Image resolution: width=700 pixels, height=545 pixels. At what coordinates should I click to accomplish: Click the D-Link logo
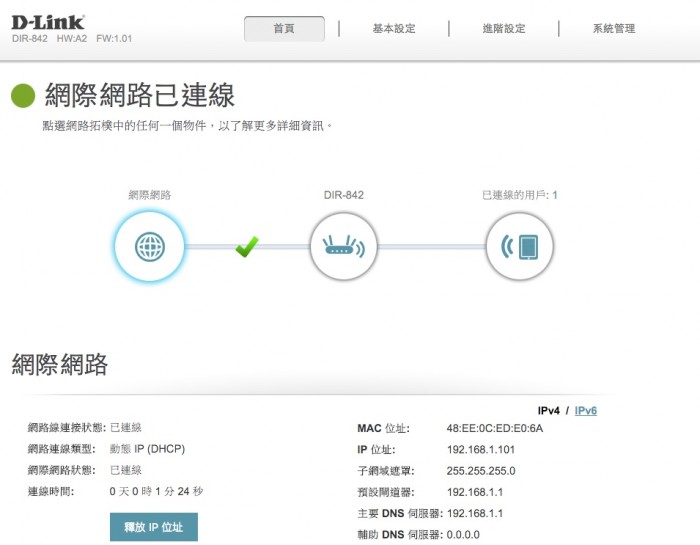[x=48, y=22]
